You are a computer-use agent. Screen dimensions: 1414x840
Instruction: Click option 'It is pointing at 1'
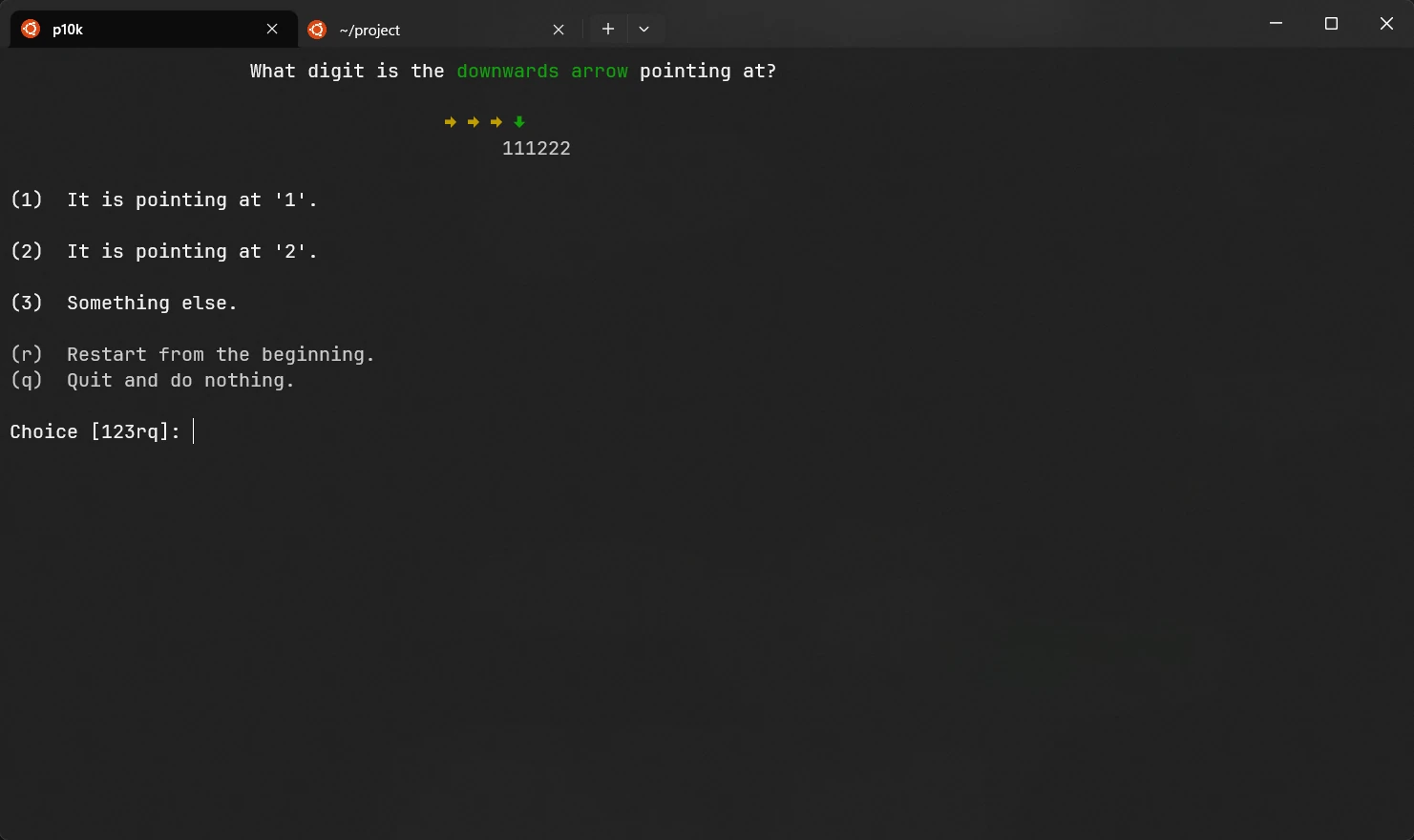point(191,199)
